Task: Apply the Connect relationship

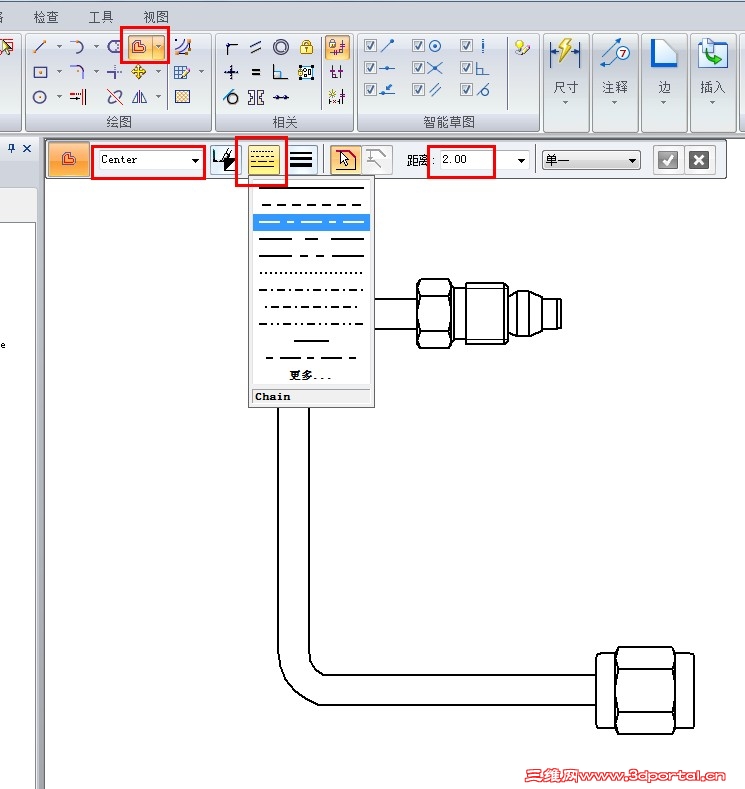Action: pos(231,48)
